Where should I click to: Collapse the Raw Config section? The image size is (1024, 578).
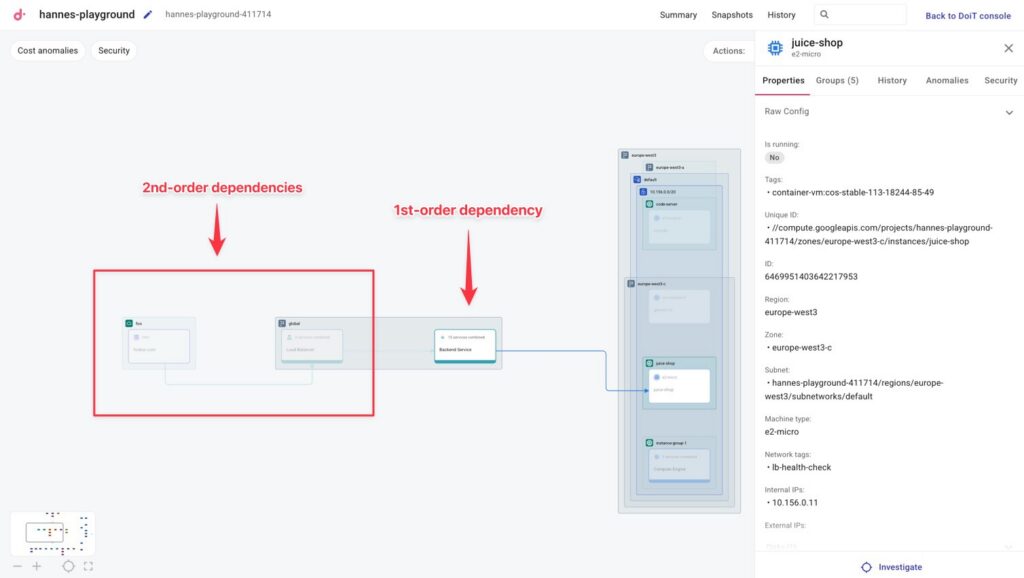point(1008,113)
